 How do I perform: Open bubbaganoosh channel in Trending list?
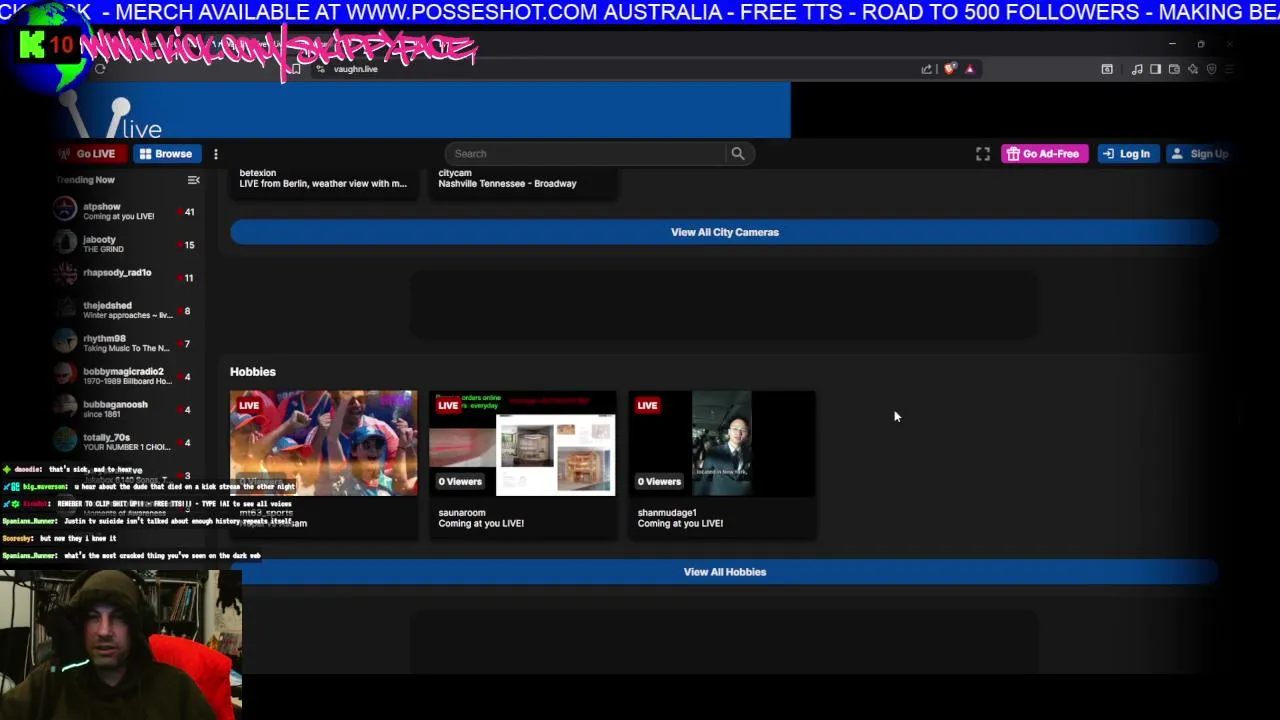click(x=127, y=409)
